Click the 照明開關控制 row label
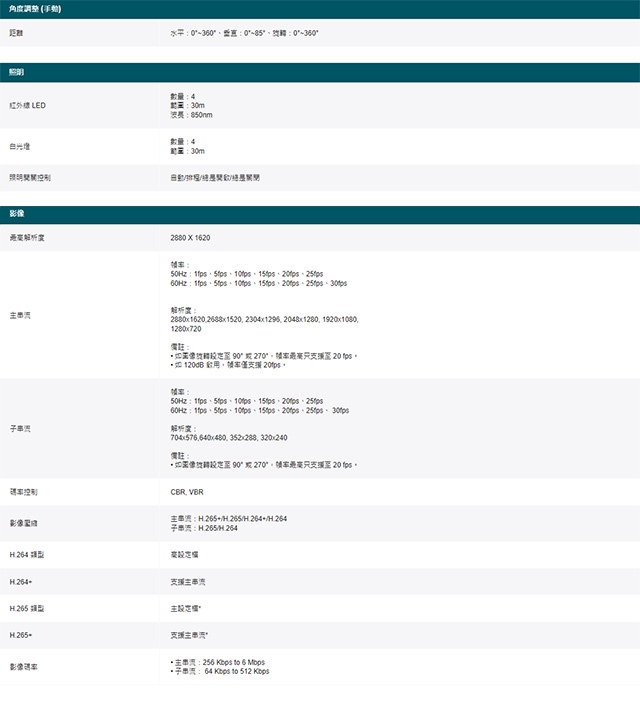640x705 pixels. pyautogui.click(x=30, y=177)
